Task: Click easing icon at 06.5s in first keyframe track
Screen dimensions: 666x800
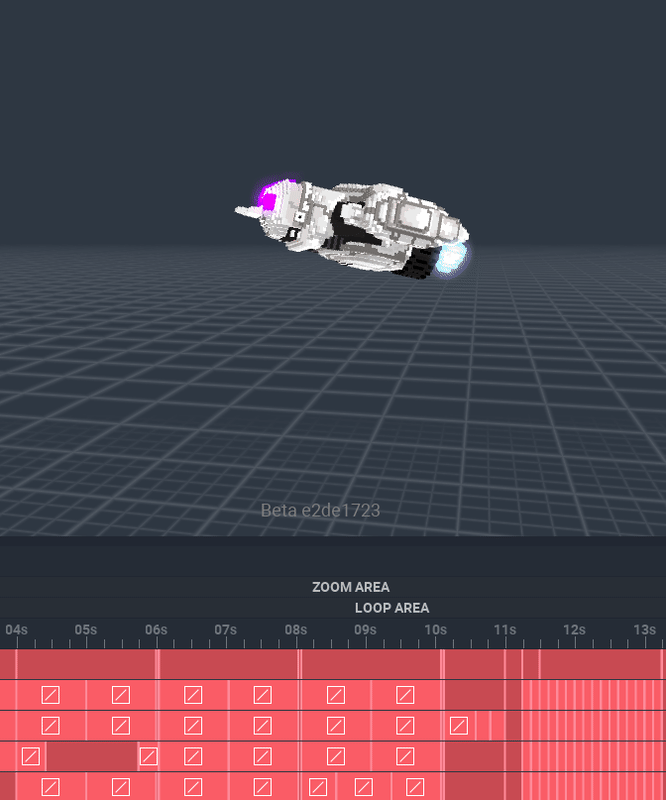Action: coord(193,695)
